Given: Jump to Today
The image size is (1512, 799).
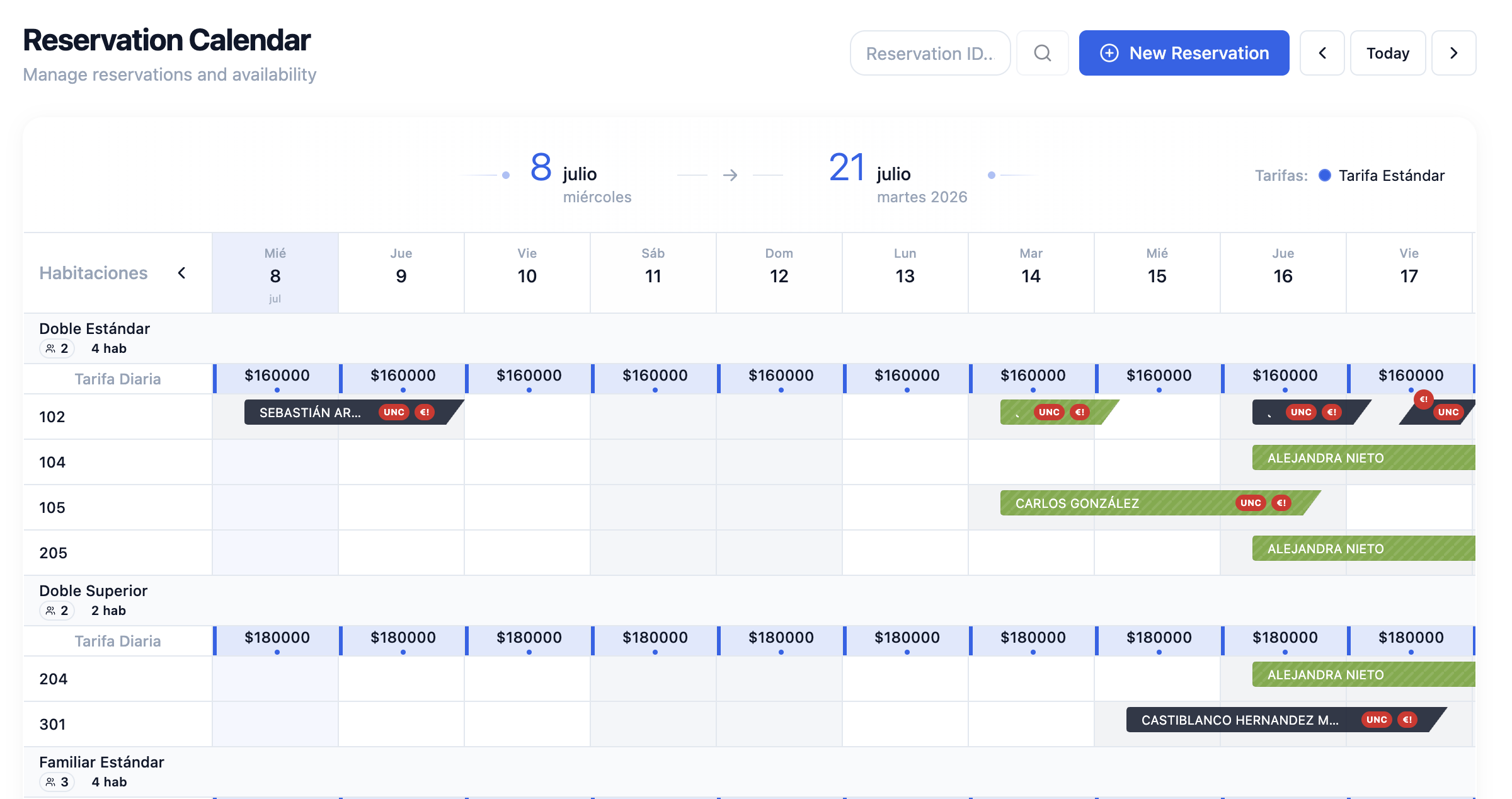Looking at the screenshot, I should coord(1388,53).
